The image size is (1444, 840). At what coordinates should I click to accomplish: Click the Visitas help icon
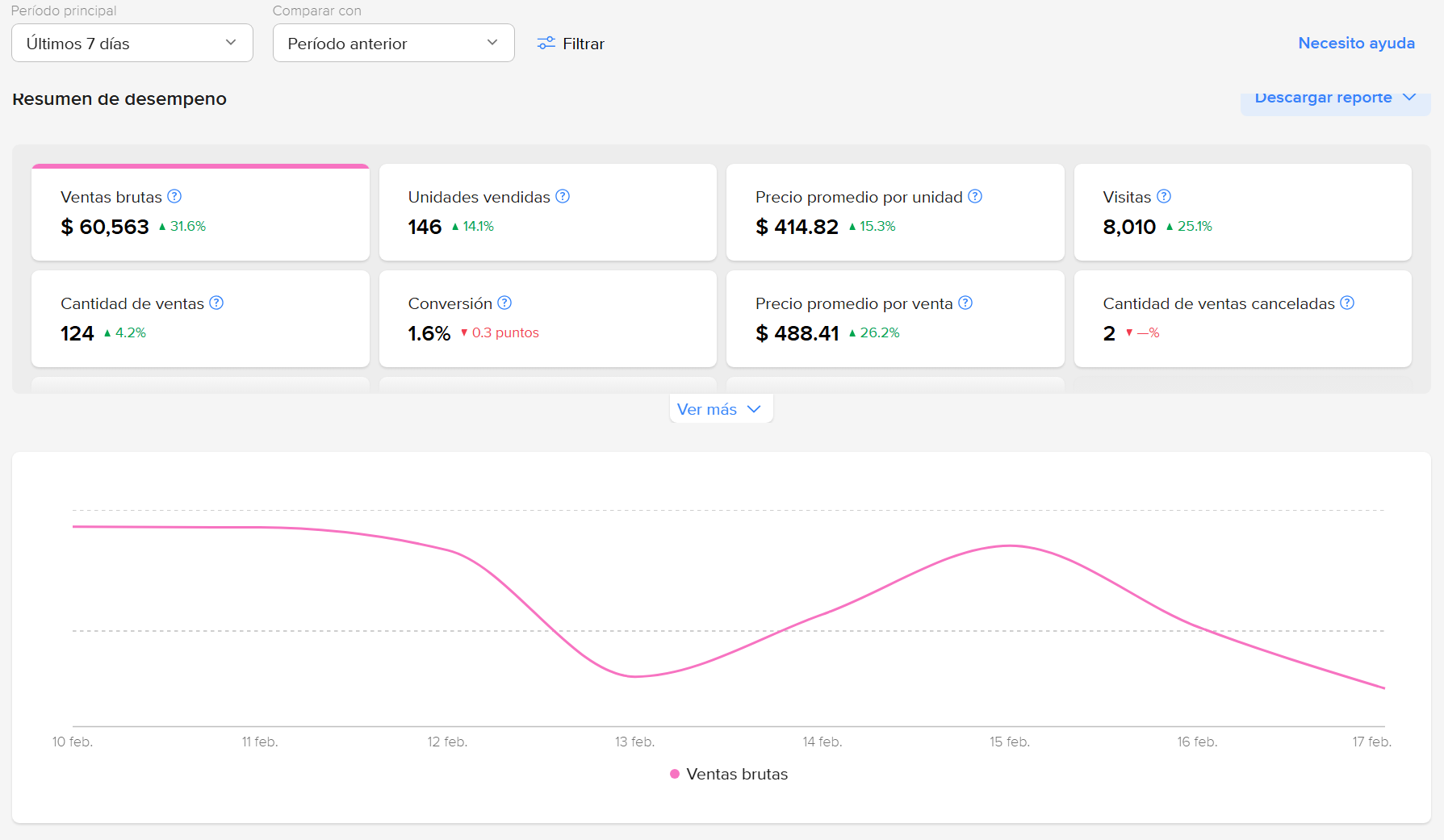point(1163,196)
